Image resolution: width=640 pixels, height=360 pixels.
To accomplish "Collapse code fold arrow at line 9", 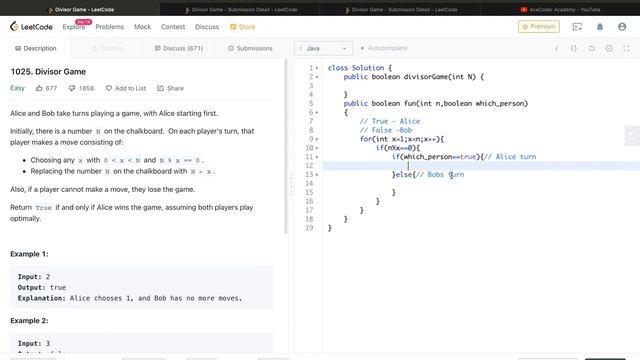I will [317, 139].
